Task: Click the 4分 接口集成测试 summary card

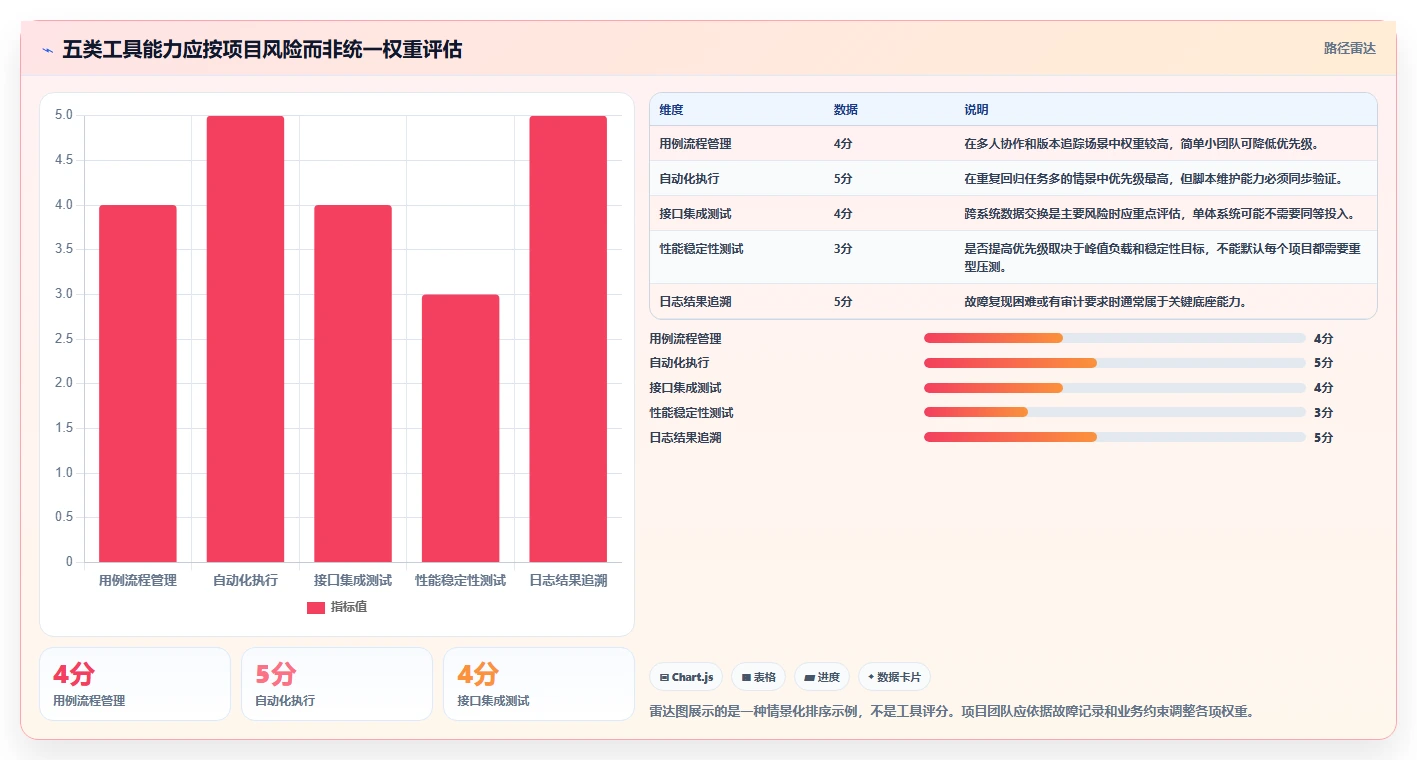Action: coord(539,684)
